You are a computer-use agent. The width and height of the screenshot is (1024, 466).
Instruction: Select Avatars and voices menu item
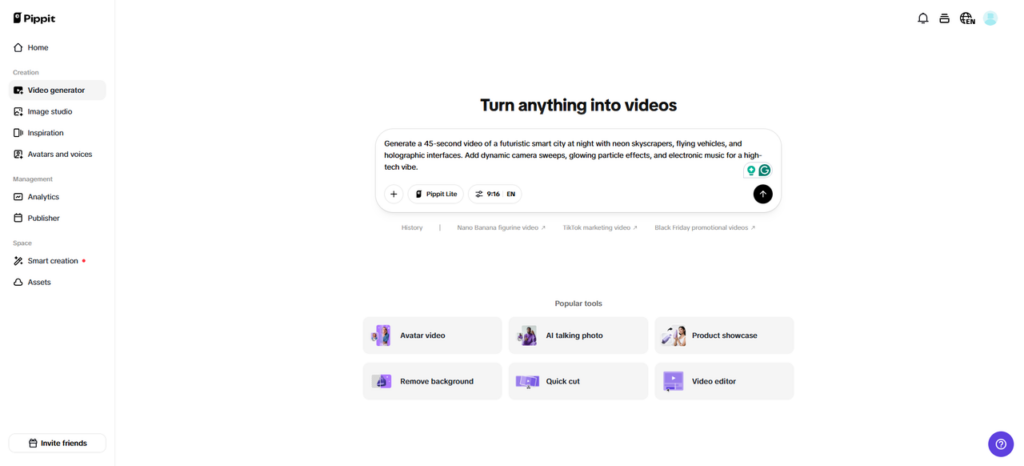click(57, 154)
